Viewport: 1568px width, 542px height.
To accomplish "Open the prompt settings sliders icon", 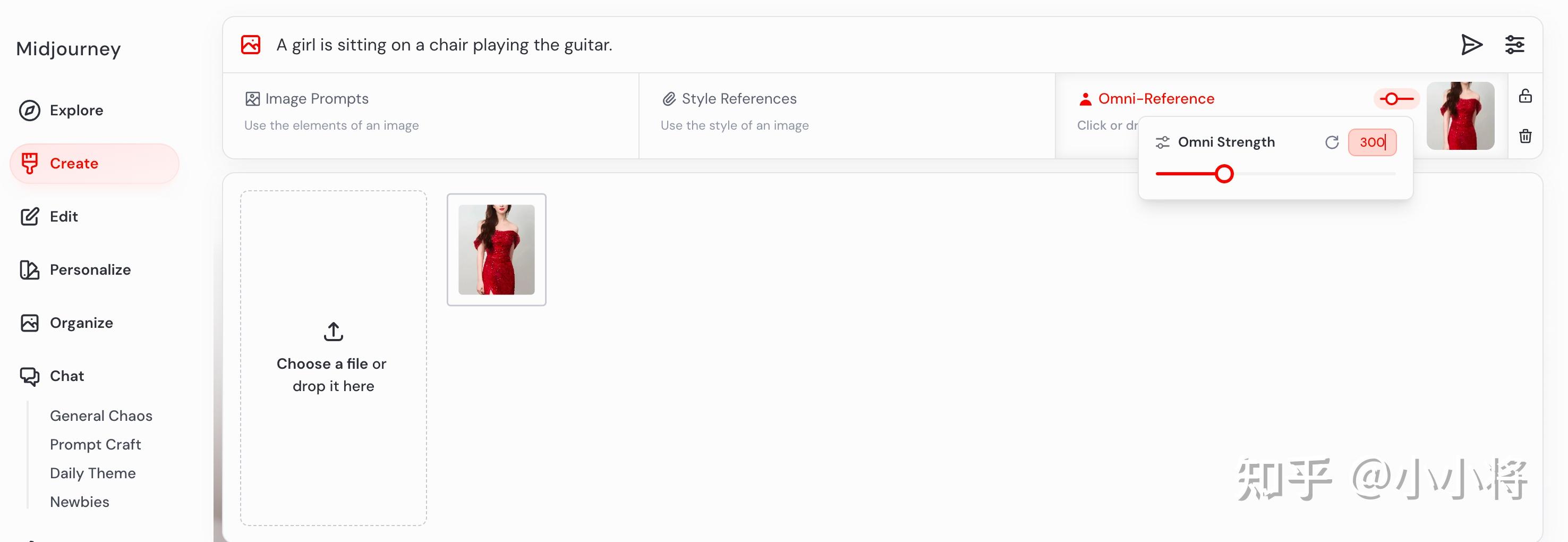I will (x=1514, y=45).
